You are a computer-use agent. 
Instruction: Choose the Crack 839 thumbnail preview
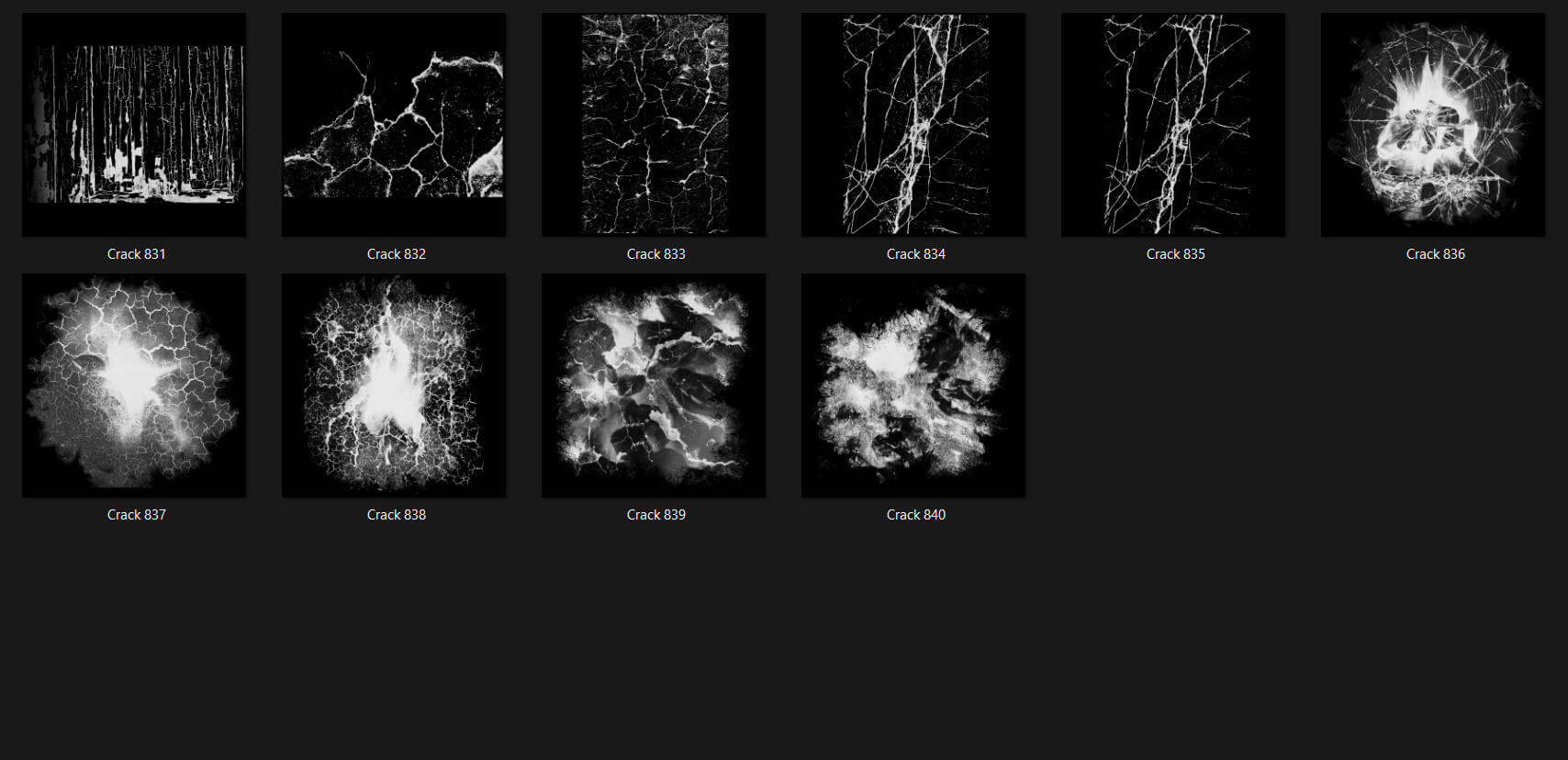(654, 386)
